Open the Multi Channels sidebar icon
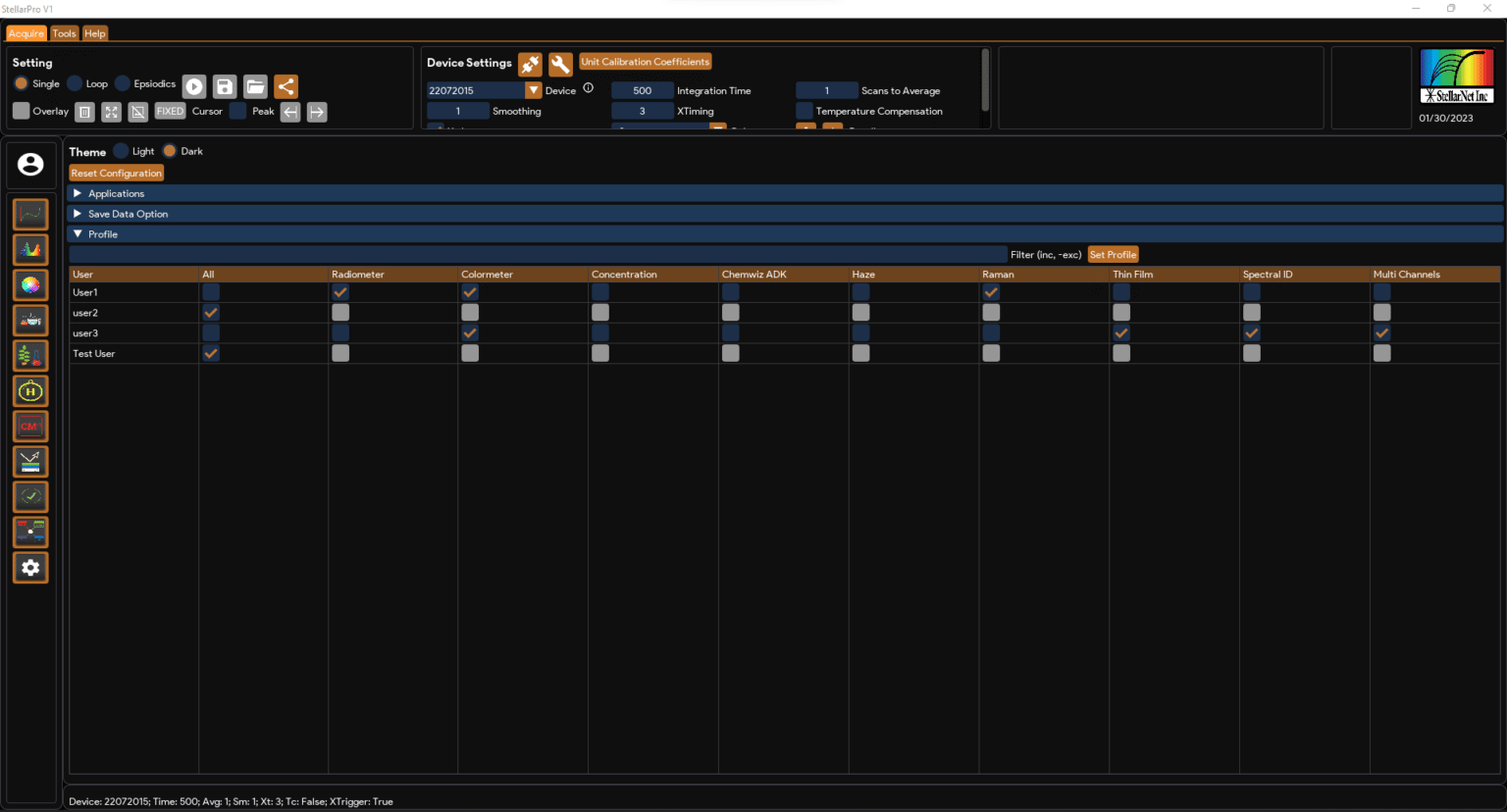The image size is (1507, 812). pos(30,532)
